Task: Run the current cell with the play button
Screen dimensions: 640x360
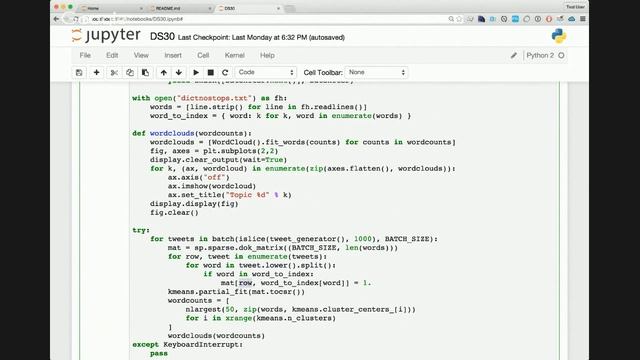Action: point(196,73)
